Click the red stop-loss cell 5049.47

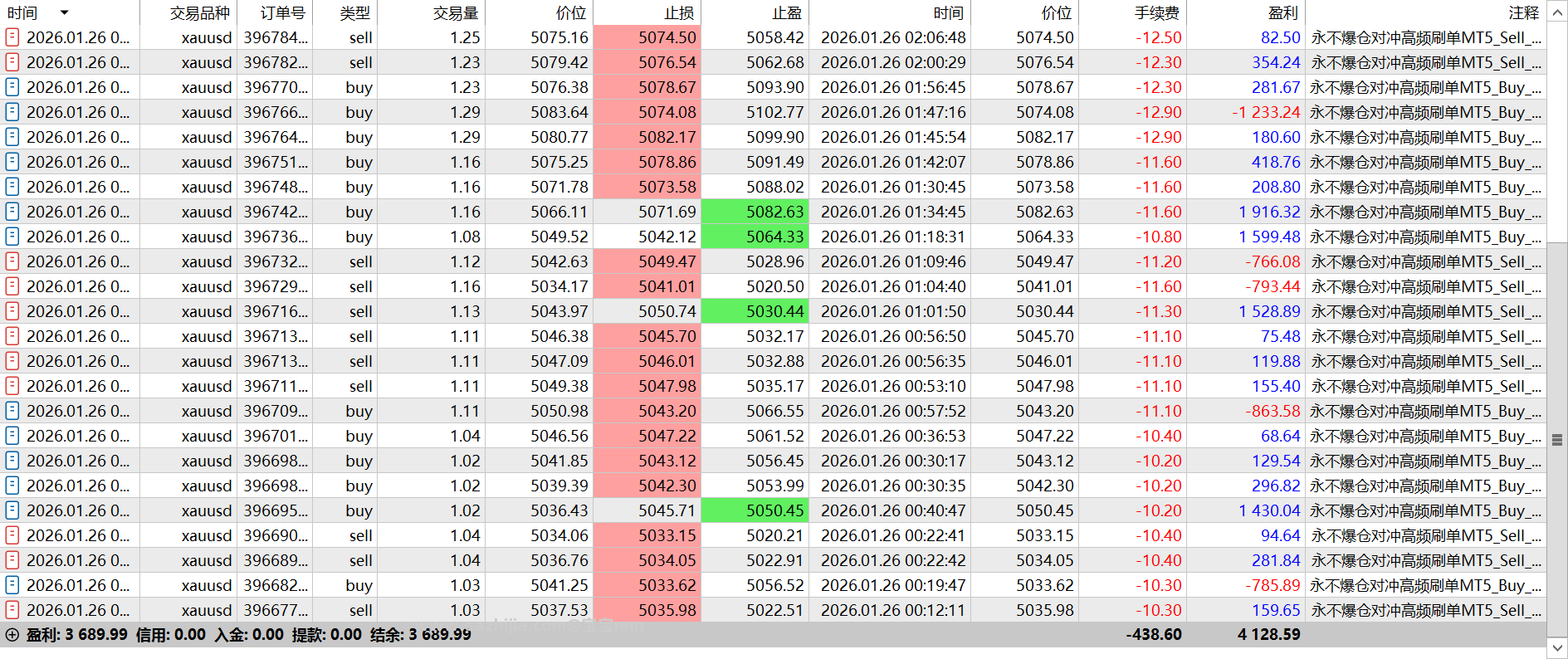point(647,261)
